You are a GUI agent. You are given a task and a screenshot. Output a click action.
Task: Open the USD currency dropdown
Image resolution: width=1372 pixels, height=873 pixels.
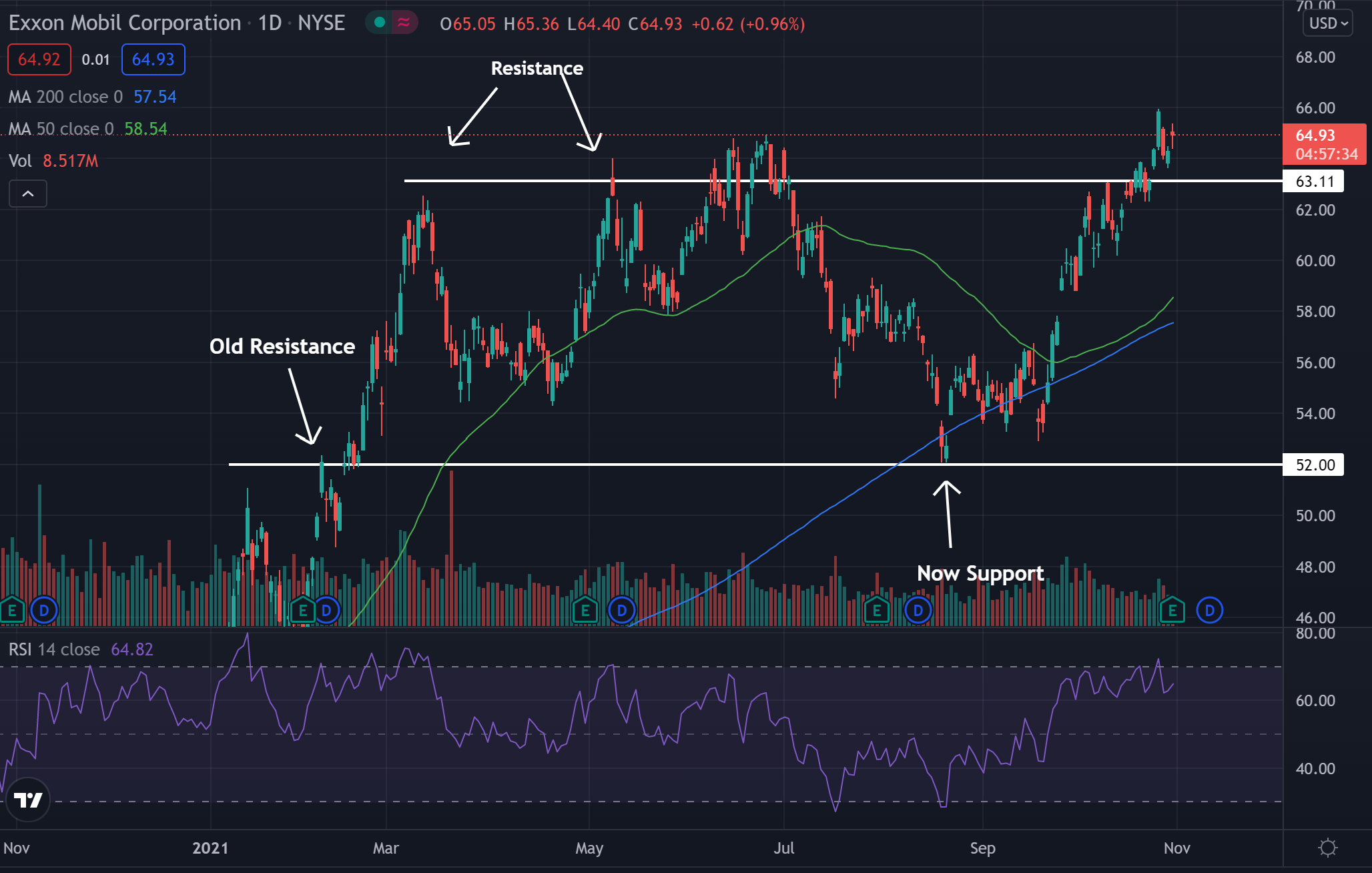pyautogui.click(x=1328, y=23)
